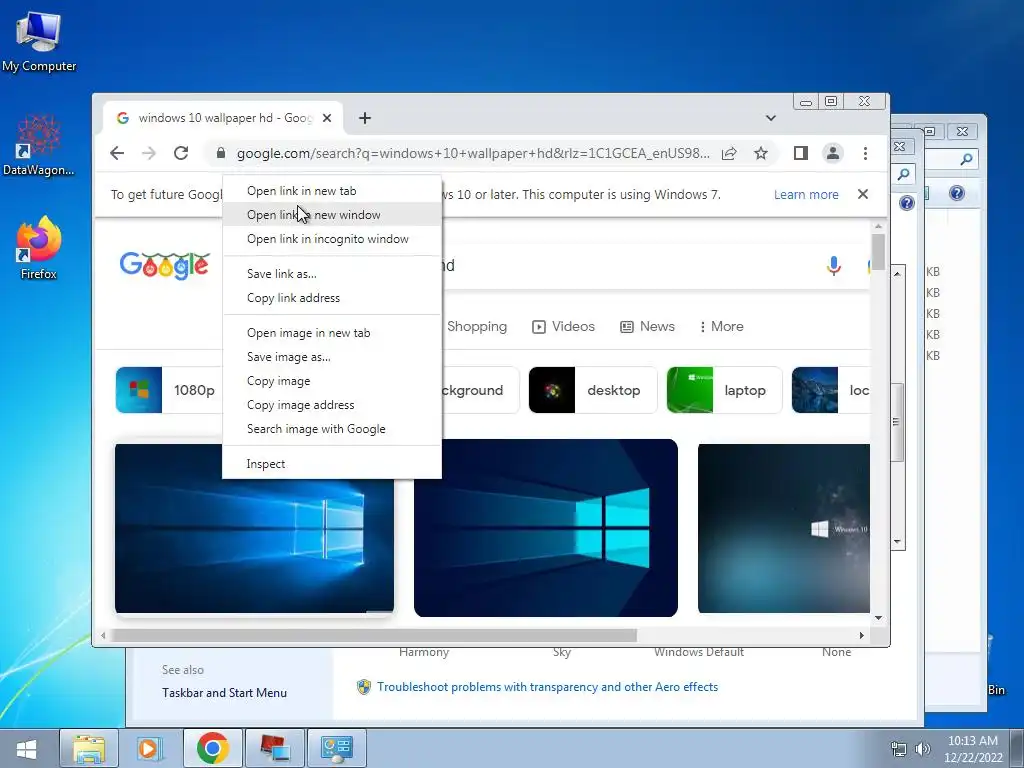Viewport: 1024px width, 768px height.
Task: Open Chrome's side panel icon
Action: [x=801, y=153]
